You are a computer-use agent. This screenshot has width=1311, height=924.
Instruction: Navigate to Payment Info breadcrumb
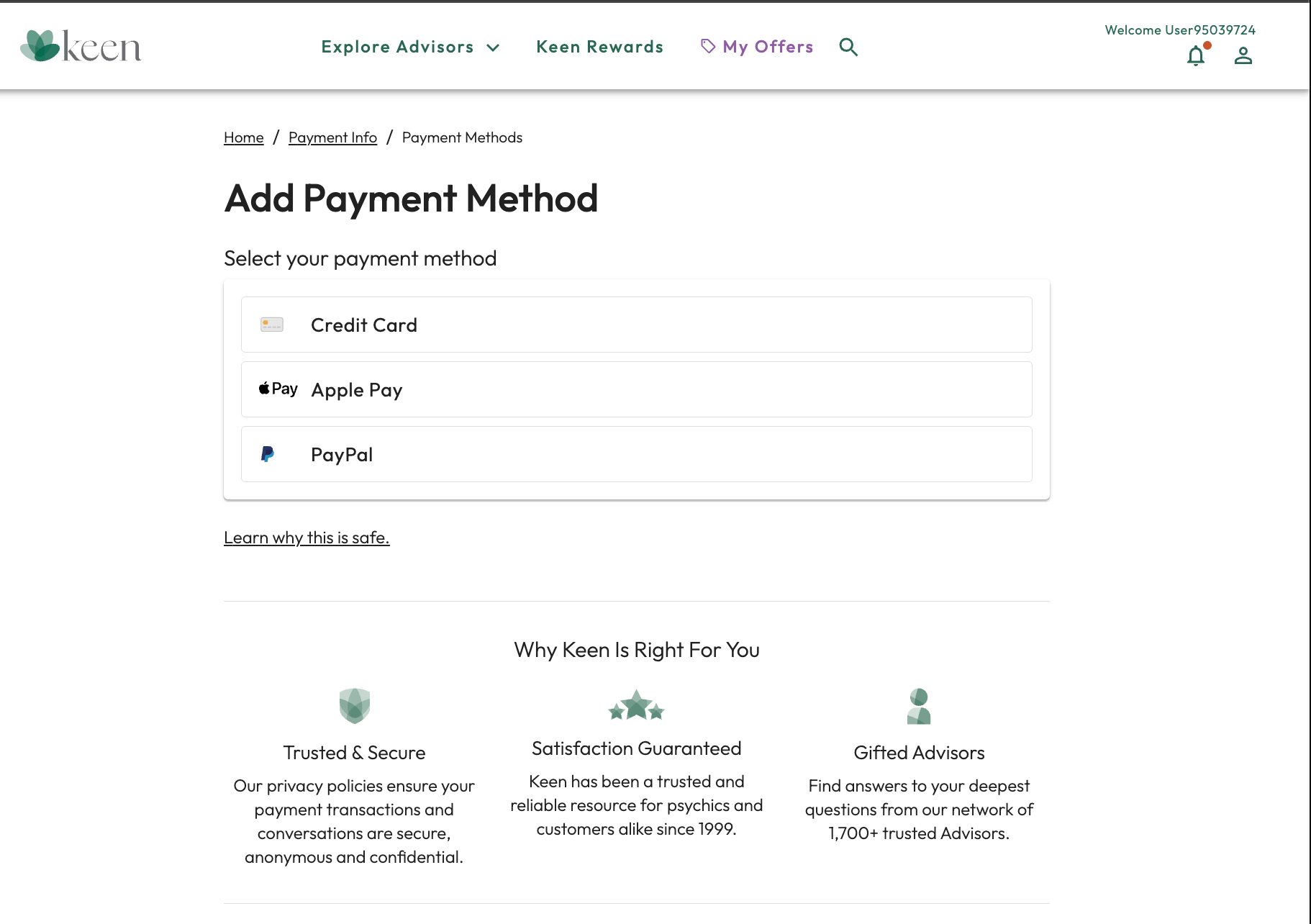332,137
